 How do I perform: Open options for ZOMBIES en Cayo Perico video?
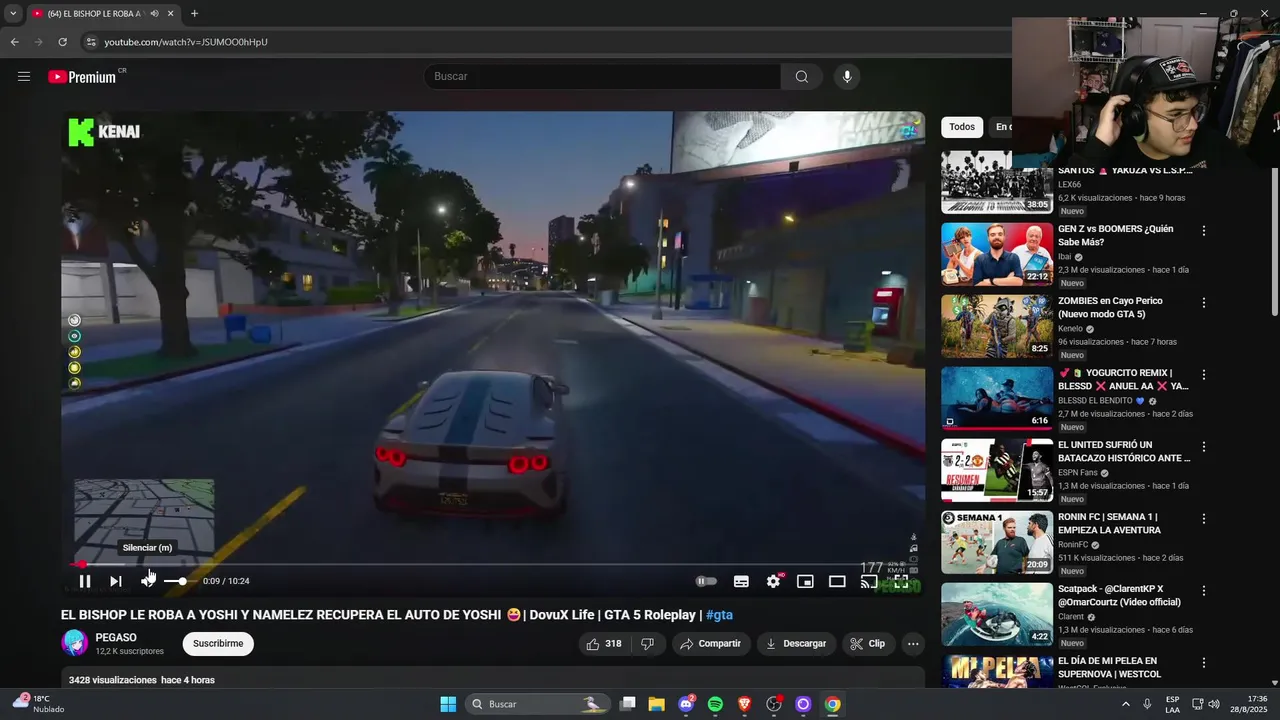tap(1204, 303)
